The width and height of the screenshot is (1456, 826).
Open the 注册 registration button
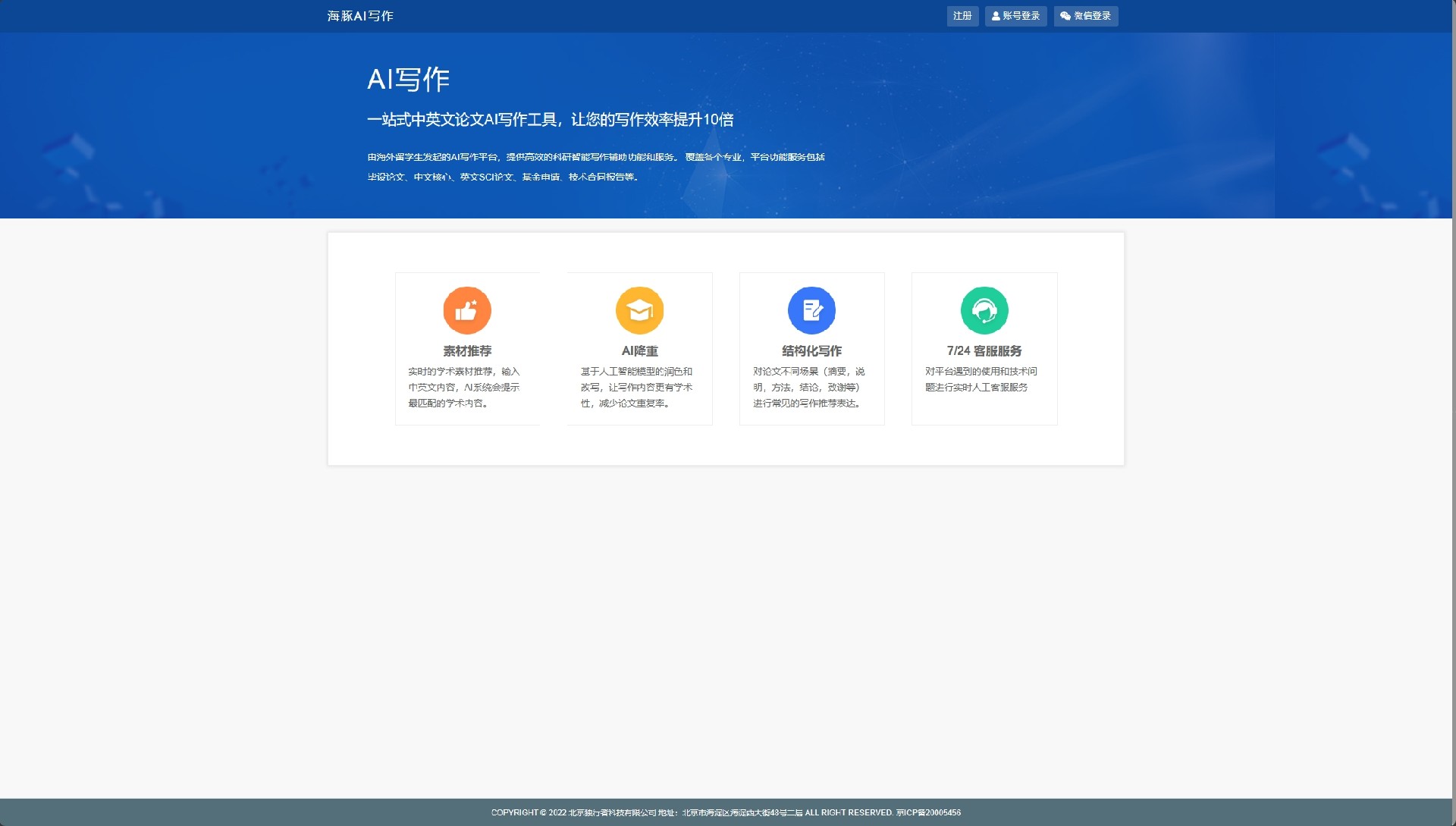click(x=962, y=15)
